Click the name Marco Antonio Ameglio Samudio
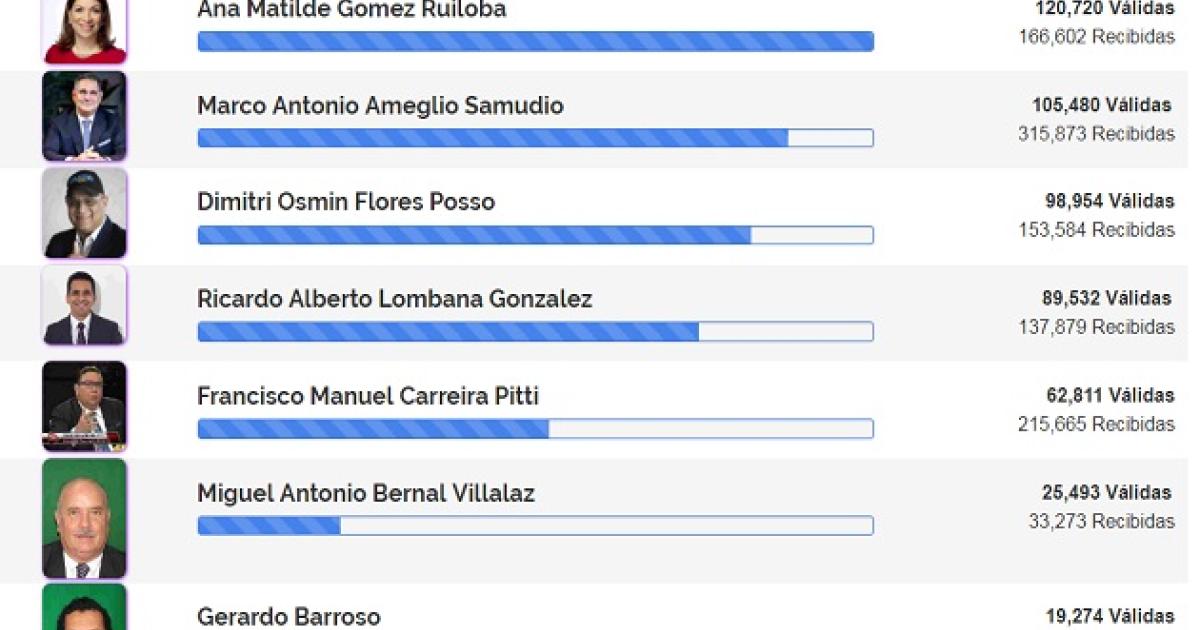 (380, 106)
